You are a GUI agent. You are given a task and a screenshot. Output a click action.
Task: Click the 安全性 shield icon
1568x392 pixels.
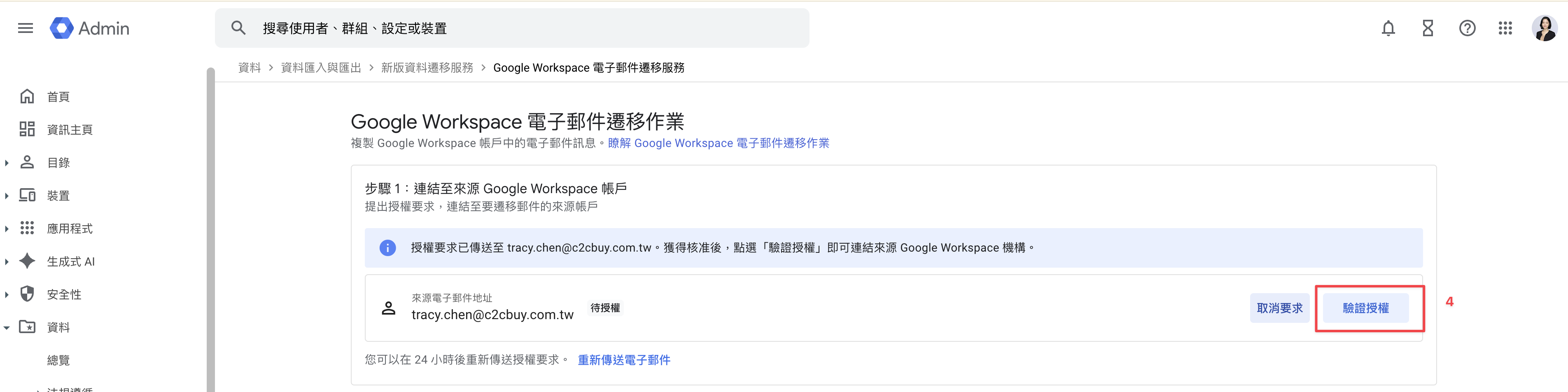(28, 294)
